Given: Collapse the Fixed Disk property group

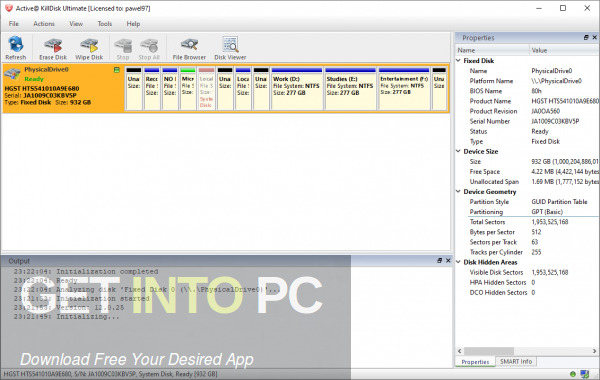Looking at the screenshot, I should (458, 60).
